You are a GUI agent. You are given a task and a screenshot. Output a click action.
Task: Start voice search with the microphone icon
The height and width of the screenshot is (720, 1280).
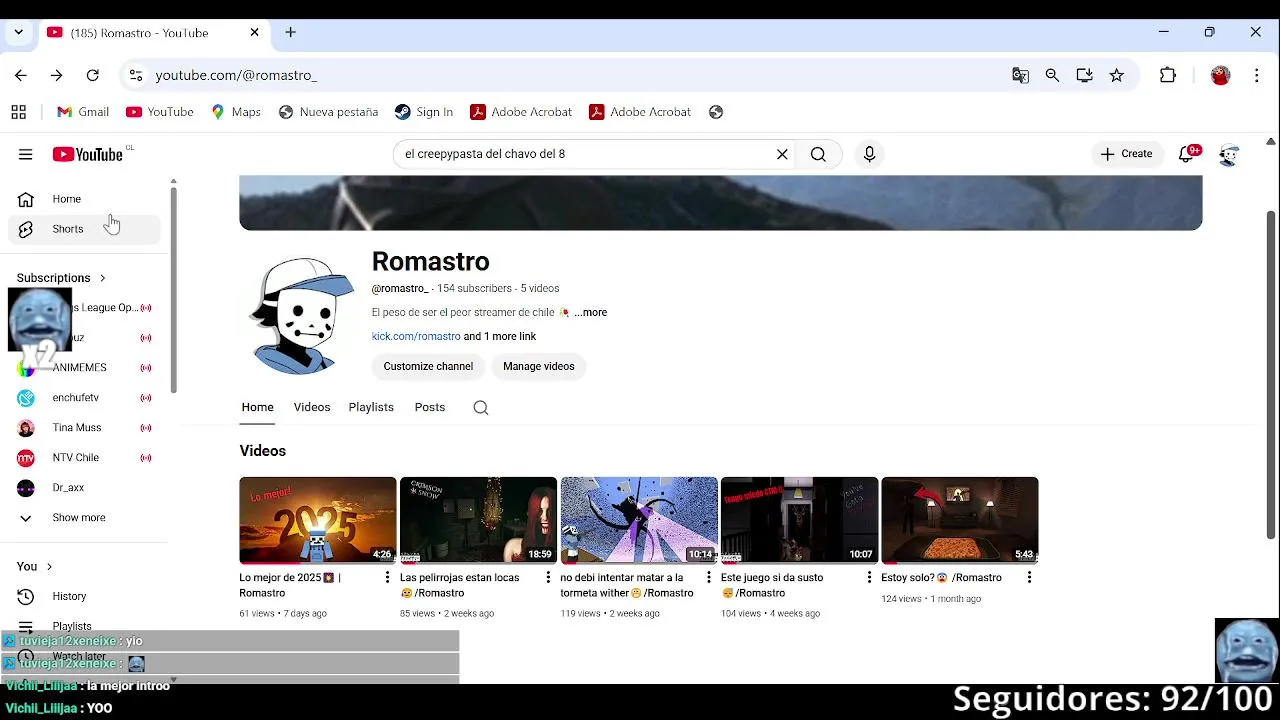click(x=869, y=154)
